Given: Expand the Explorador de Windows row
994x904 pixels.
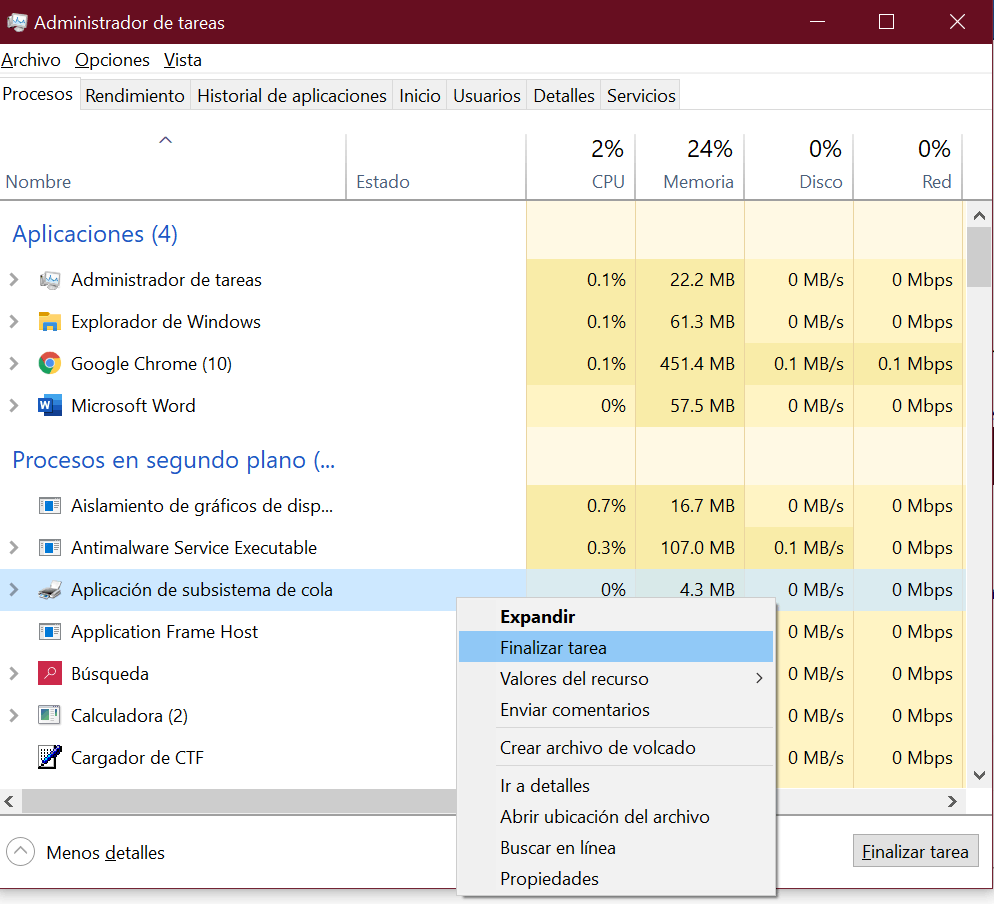Looking at the screenshot, I should pyautogui.click(x=14, y=321).
